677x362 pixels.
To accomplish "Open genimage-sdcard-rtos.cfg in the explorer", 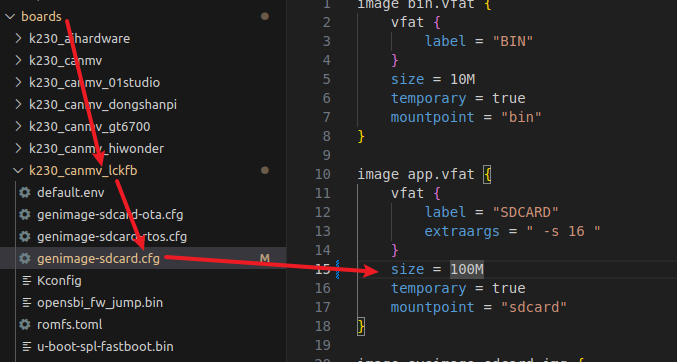I will point(112,237).
